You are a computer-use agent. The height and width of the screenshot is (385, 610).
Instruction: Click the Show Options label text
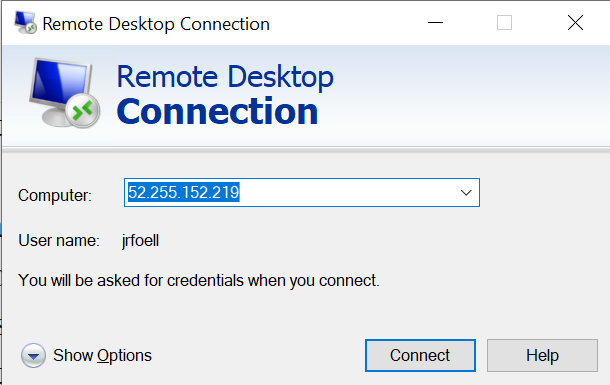click(x=102, y=355)
